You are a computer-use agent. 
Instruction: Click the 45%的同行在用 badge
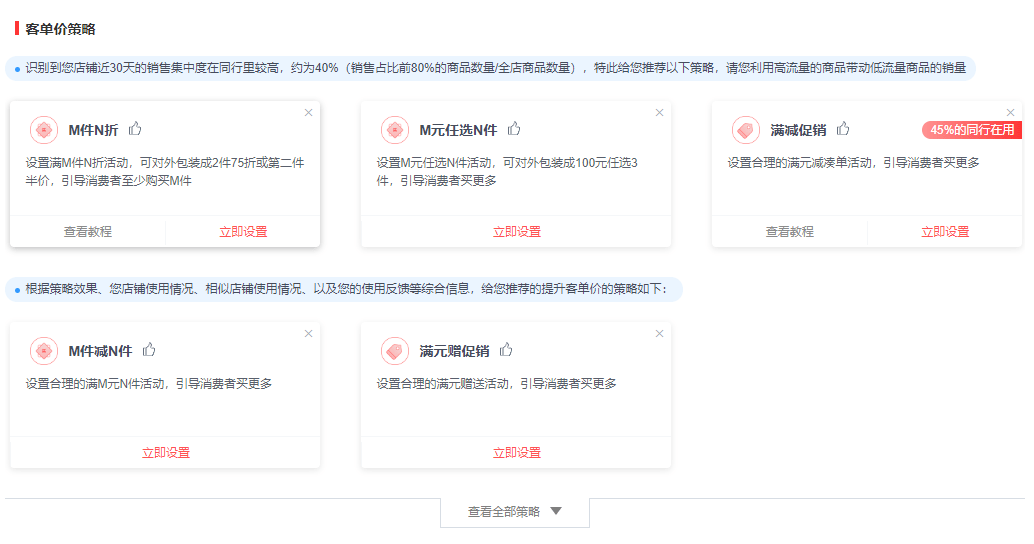[x=971, y=130]
